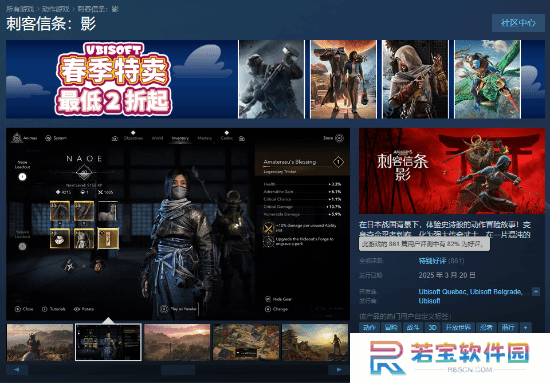Expand more tags with the plus button

pyautogui.click(x=525, y=327)
